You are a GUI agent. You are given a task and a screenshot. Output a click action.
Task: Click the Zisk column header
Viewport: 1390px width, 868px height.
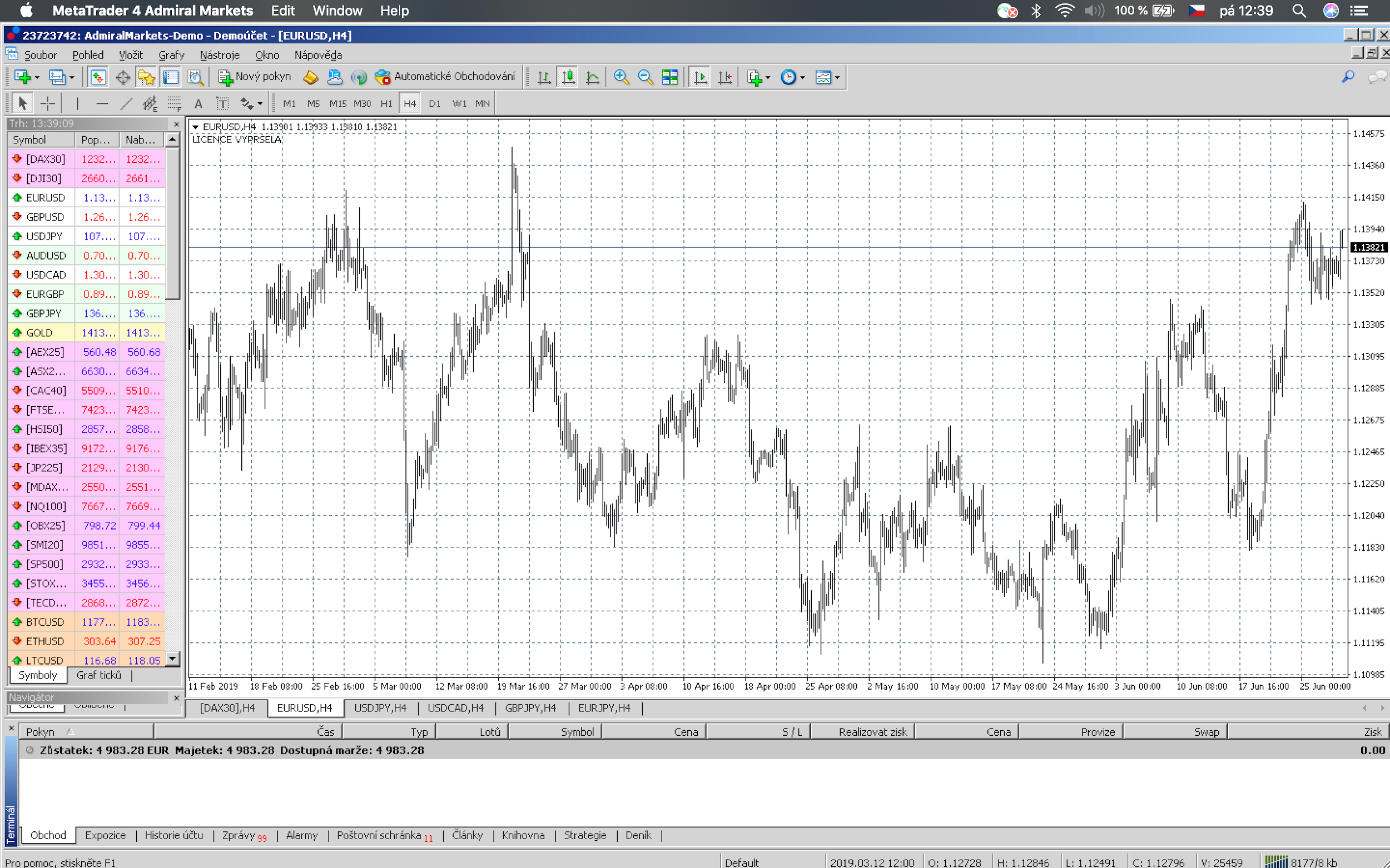1307,732
